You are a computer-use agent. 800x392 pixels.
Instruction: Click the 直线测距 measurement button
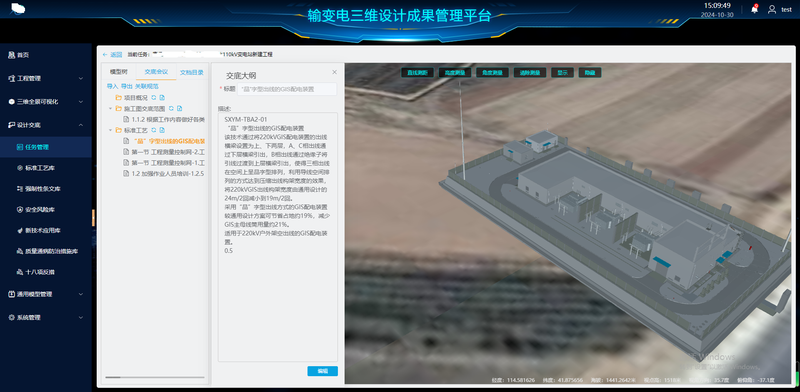tap(417, 73)
